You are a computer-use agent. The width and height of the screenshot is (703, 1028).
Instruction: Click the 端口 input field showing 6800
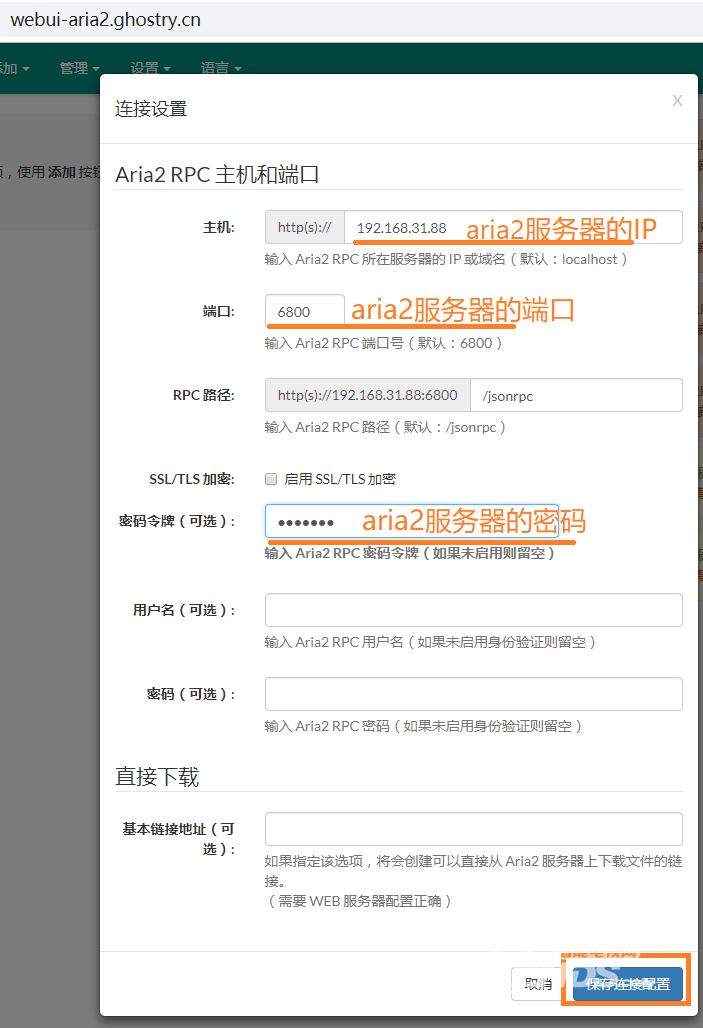tap(305, 311)
